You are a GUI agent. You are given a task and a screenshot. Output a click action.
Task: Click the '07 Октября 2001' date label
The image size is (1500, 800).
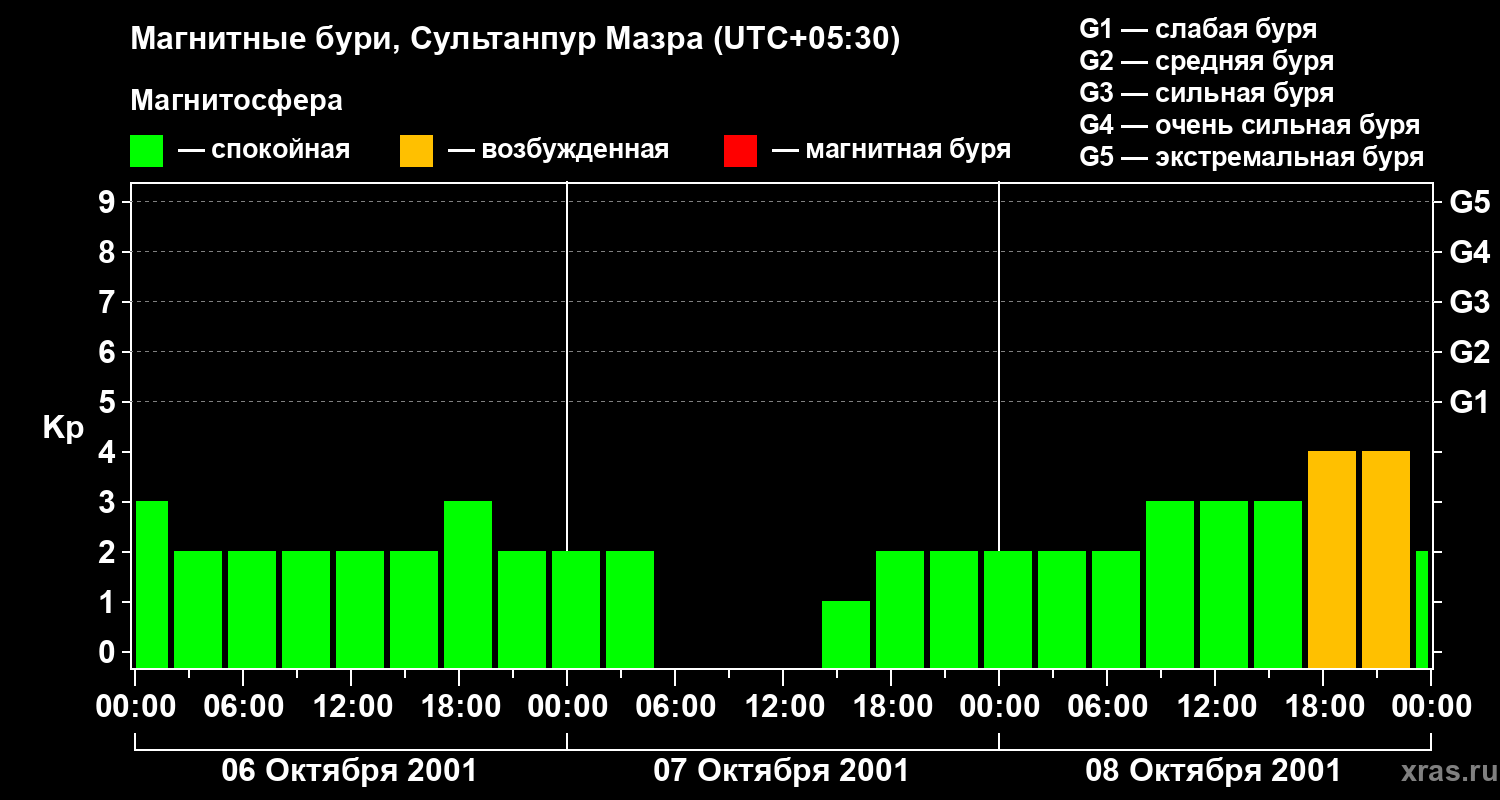(781, 771)
